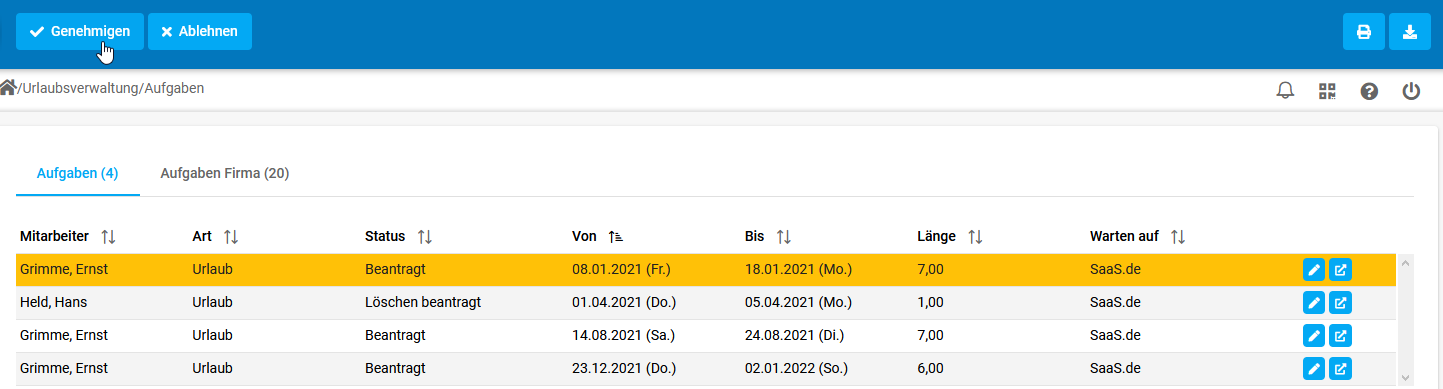Viewport: 1443px width, 389px height.
Task: Open Held, Hans request in new window
Action: 1340,302
